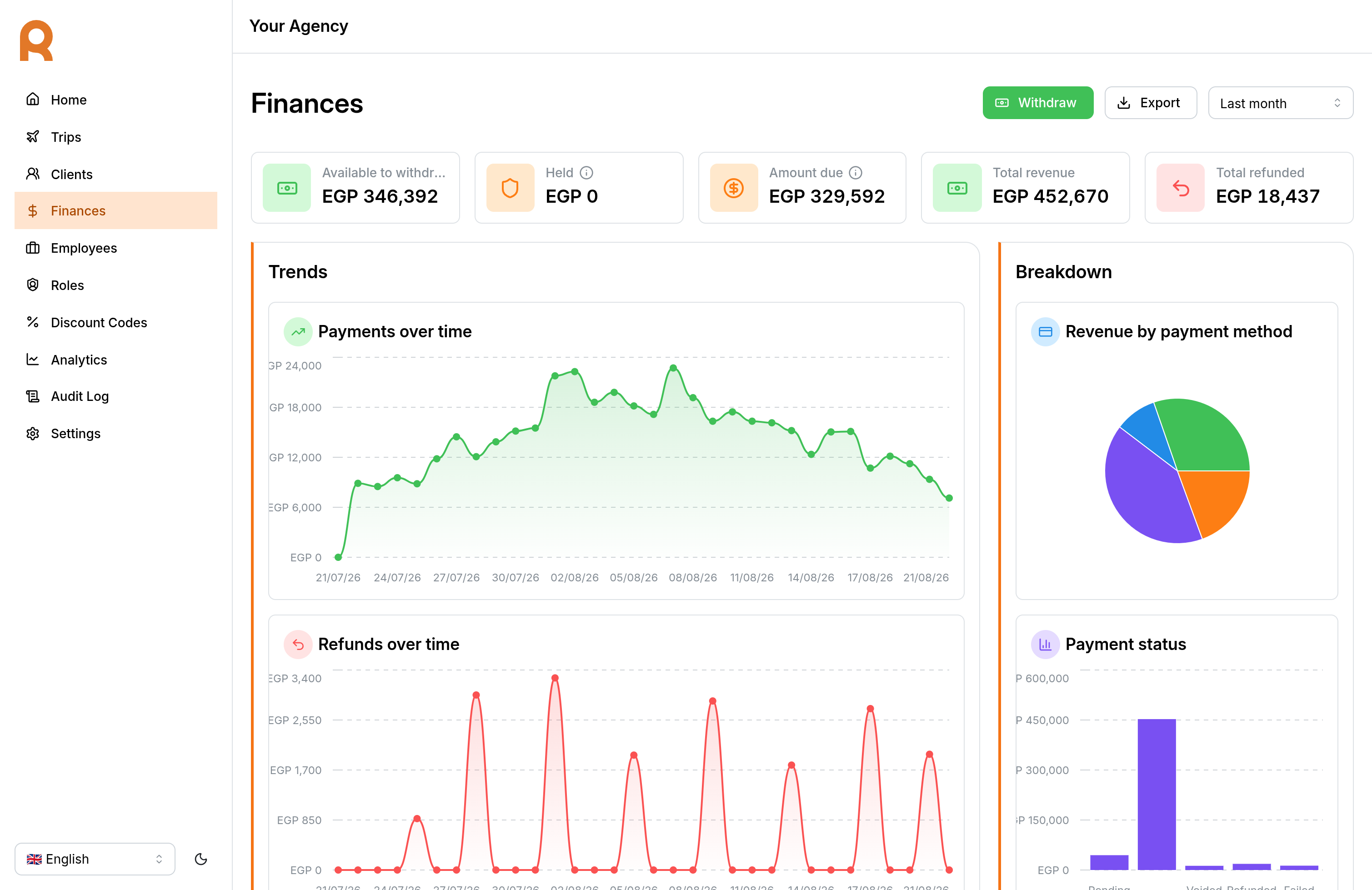Click the Payments over time trend icon

click(x=298, y=332)
